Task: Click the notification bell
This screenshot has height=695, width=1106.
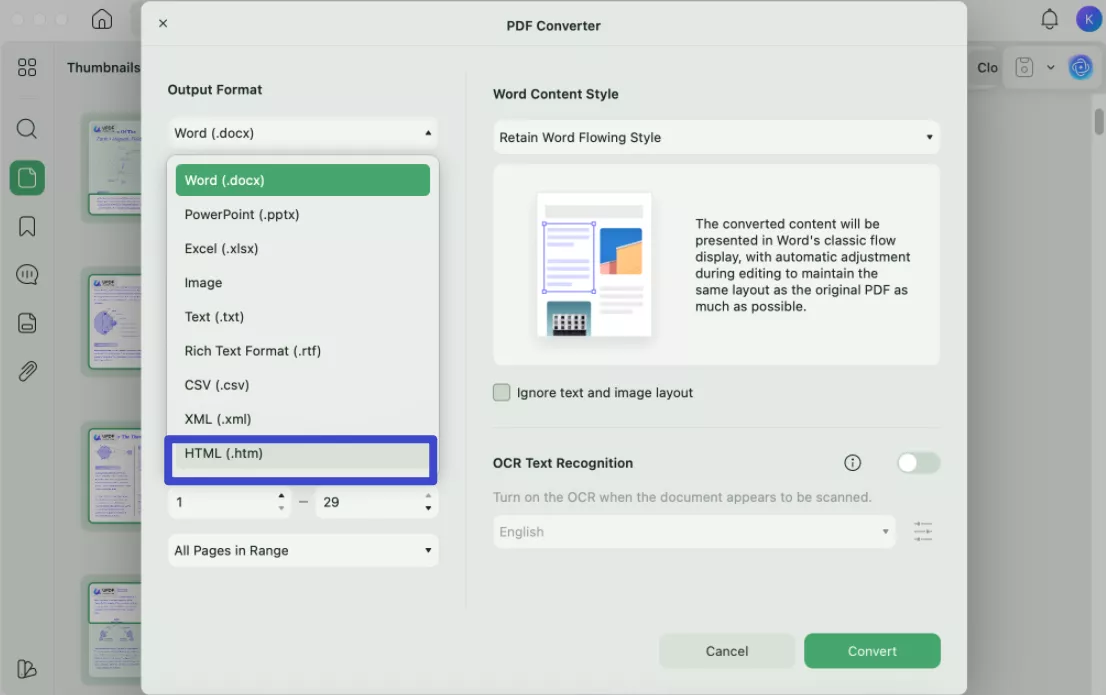Action: click(x=1049, y=18)
